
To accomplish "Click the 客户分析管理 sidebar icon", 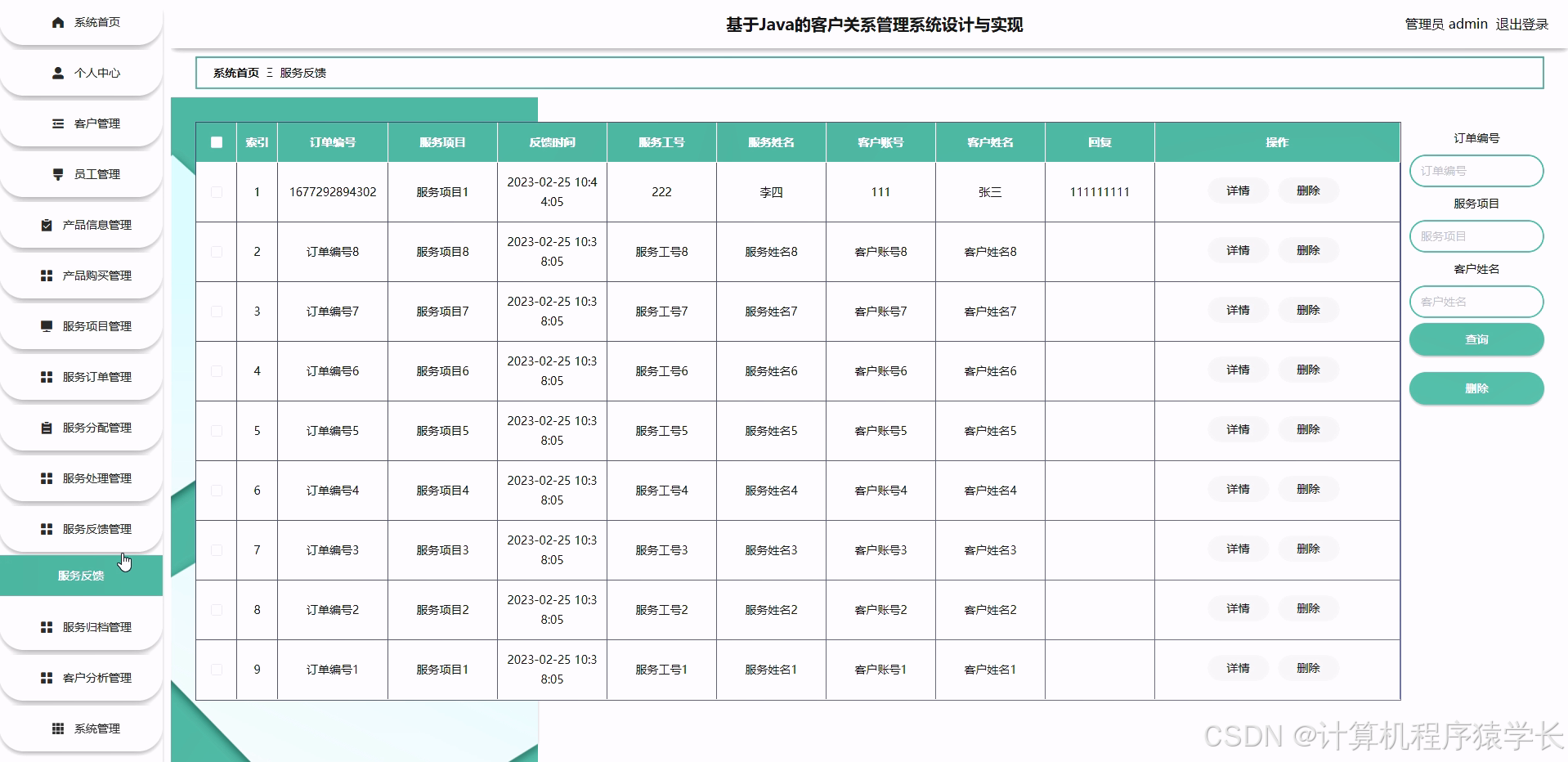I will tap(46, 677).
